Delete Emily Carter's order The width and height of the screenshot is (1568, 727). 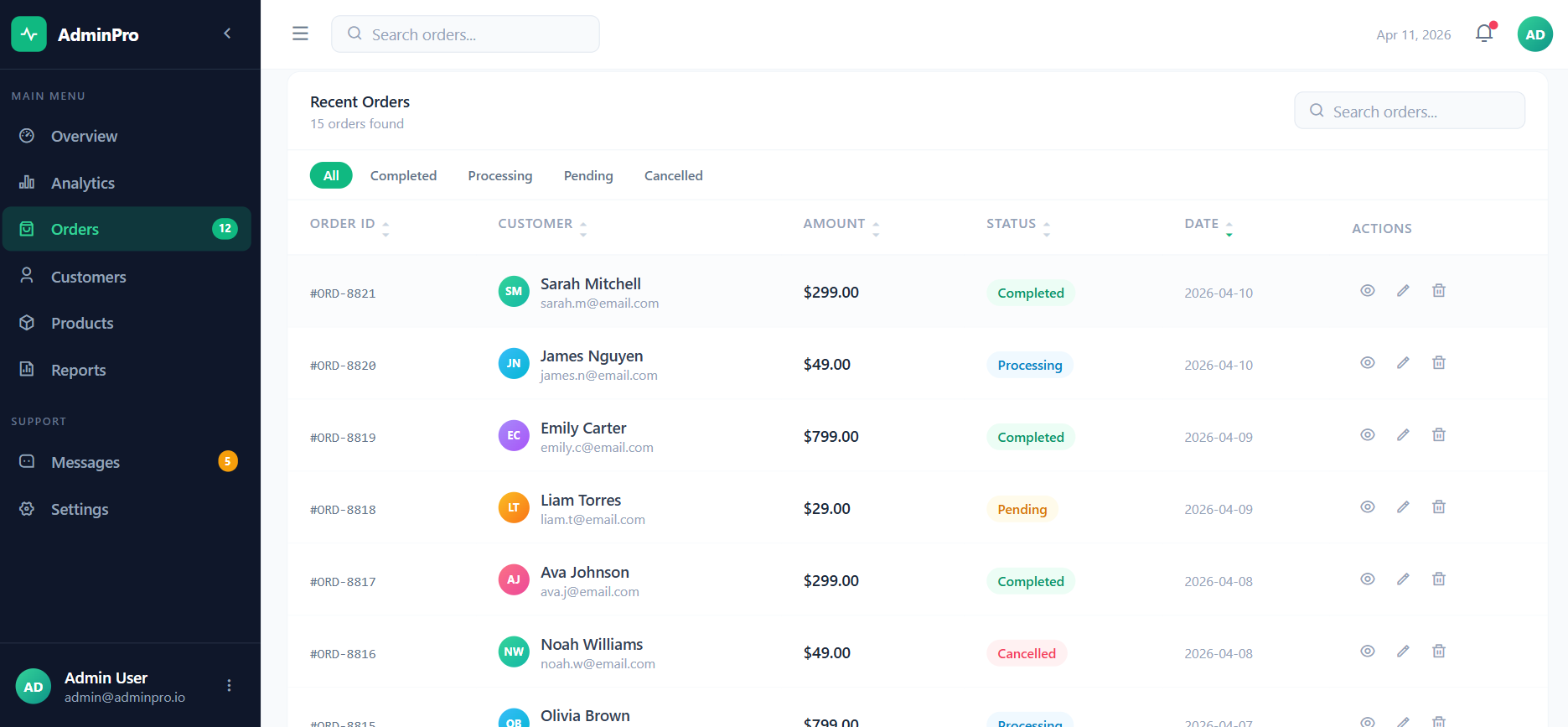click(1439, 435)
